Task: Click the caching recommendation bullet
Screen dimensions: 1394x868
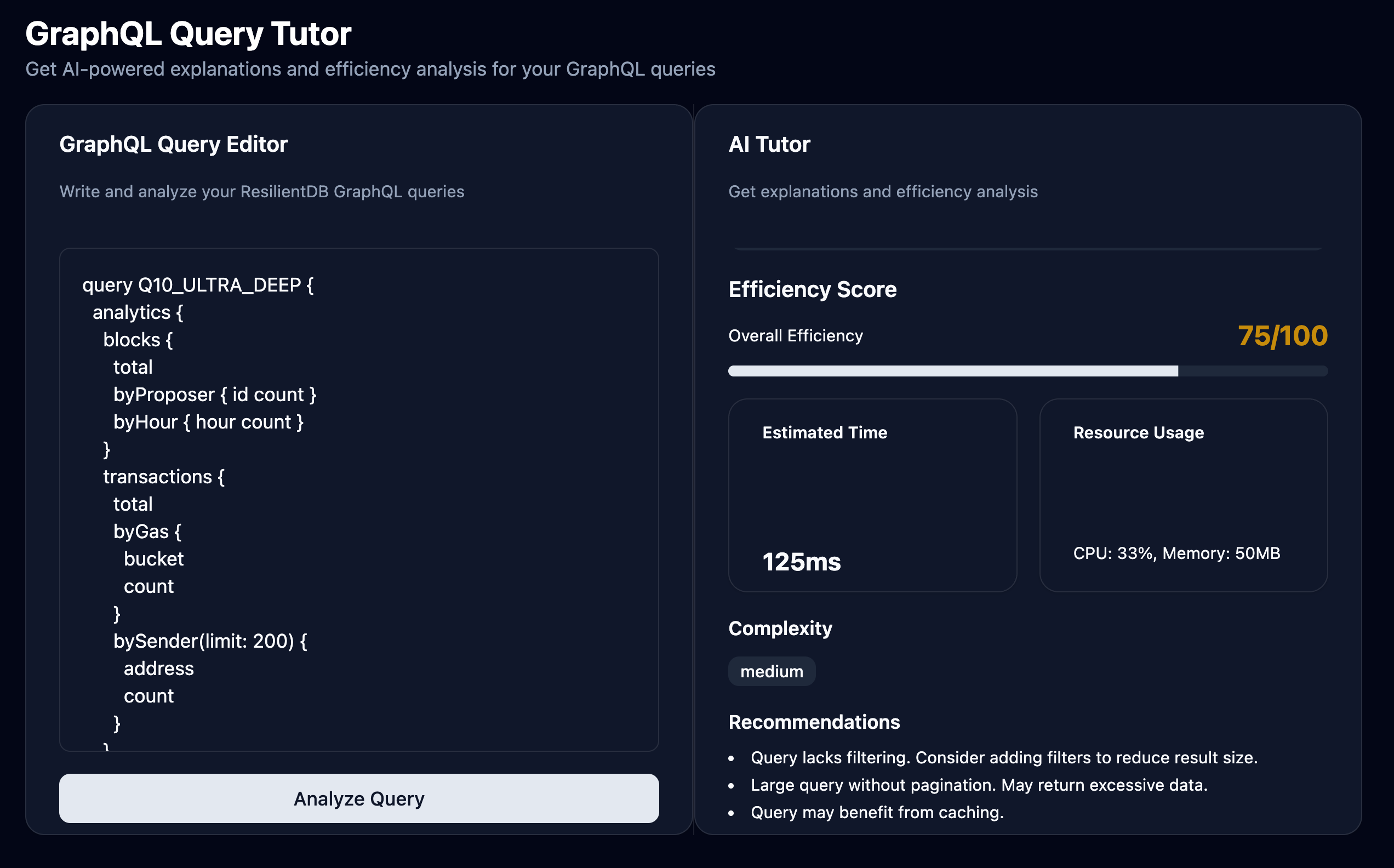Action: tap(877, 812)
